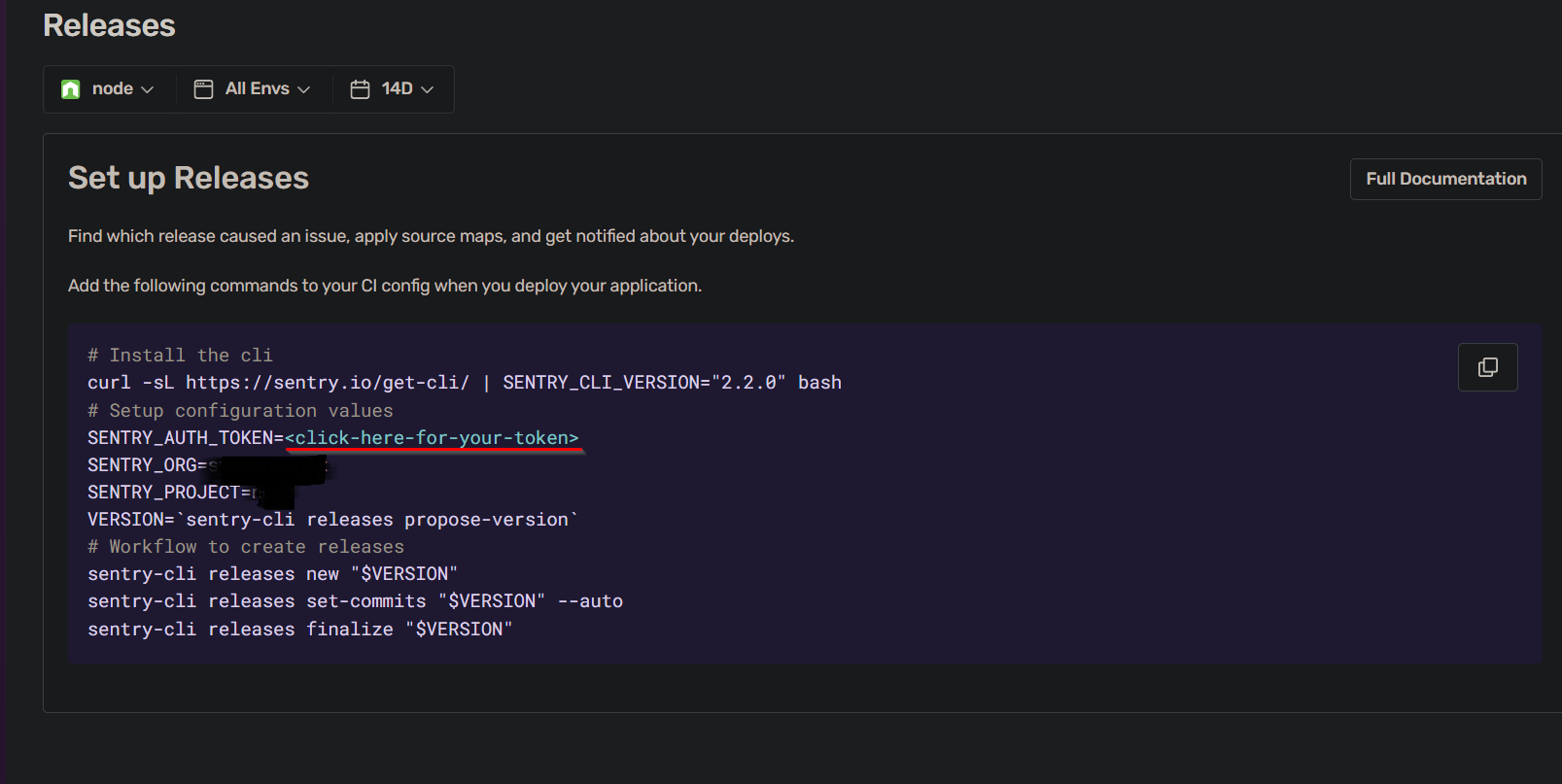Open the node project dropdown
This screenshot has width=1562, height=784.
click(109, 89)
